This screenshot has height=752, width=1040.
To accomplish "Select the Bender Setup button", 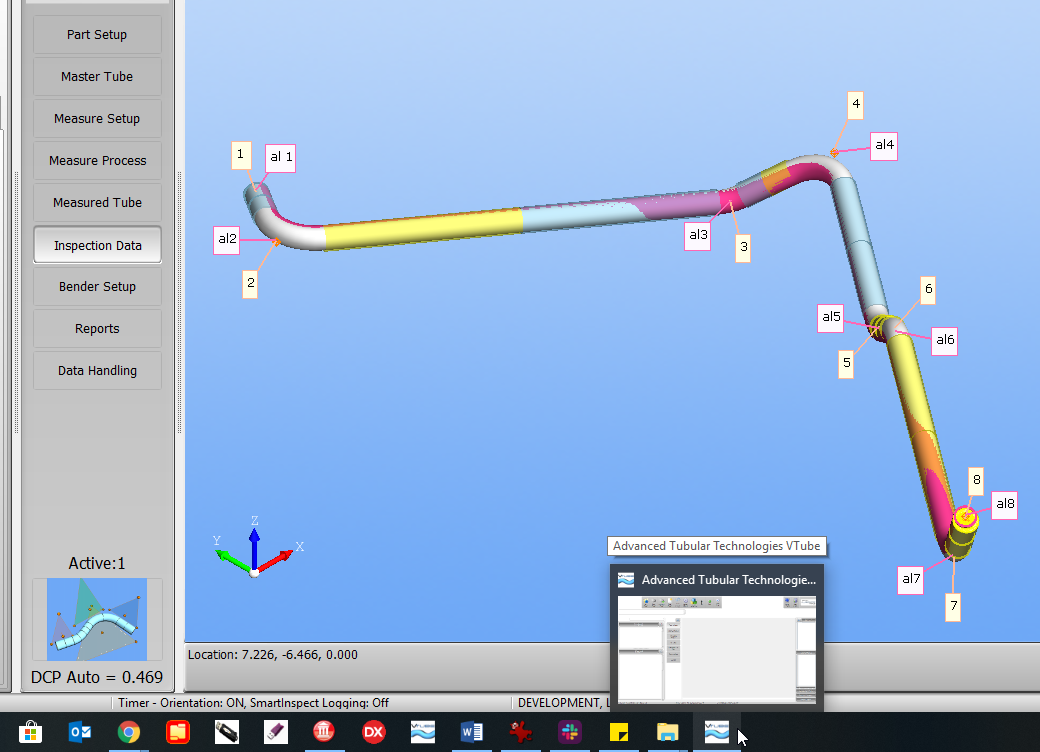I will [97, 287].
